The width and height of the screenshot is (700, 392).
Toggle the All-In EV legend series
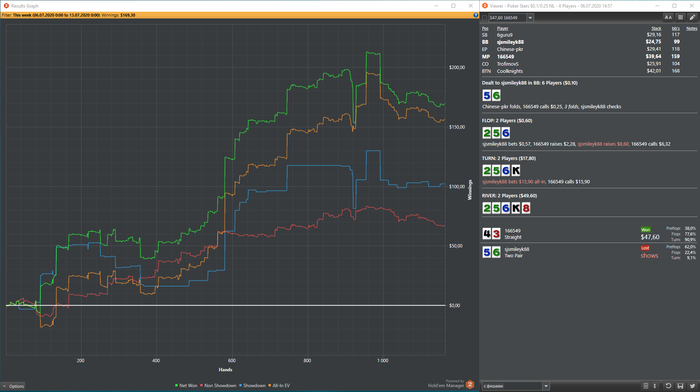point(279,385)
